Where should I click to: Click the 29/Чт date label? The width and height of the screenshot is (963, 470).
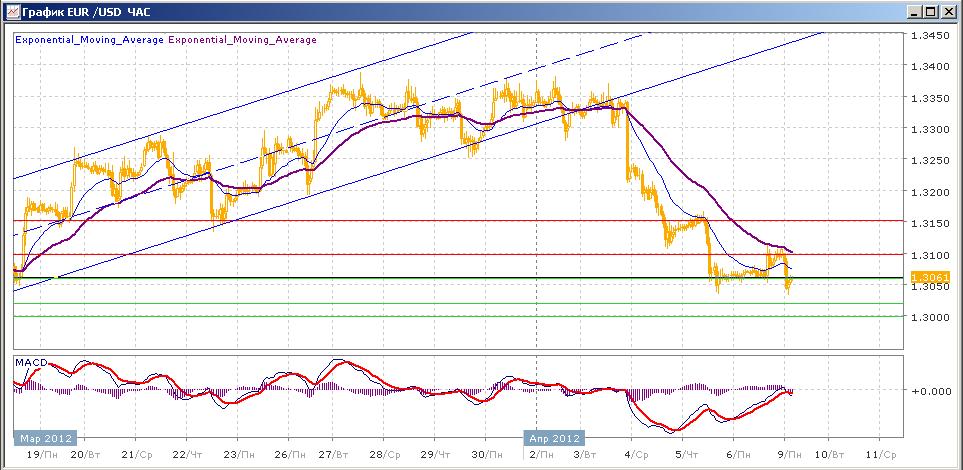tap(435, 455)
